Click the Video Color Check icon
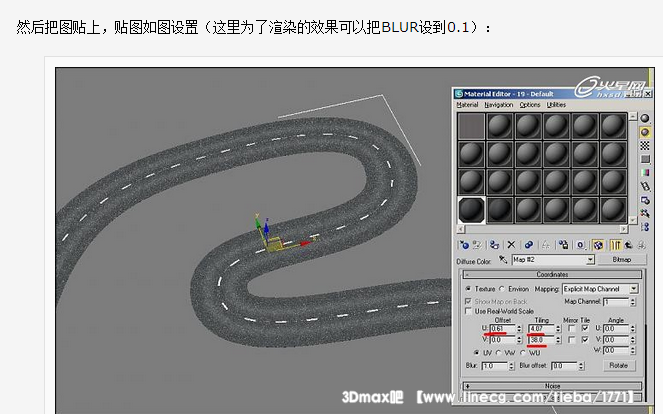This screenshot has height=414, width=663. click(645, 173)
